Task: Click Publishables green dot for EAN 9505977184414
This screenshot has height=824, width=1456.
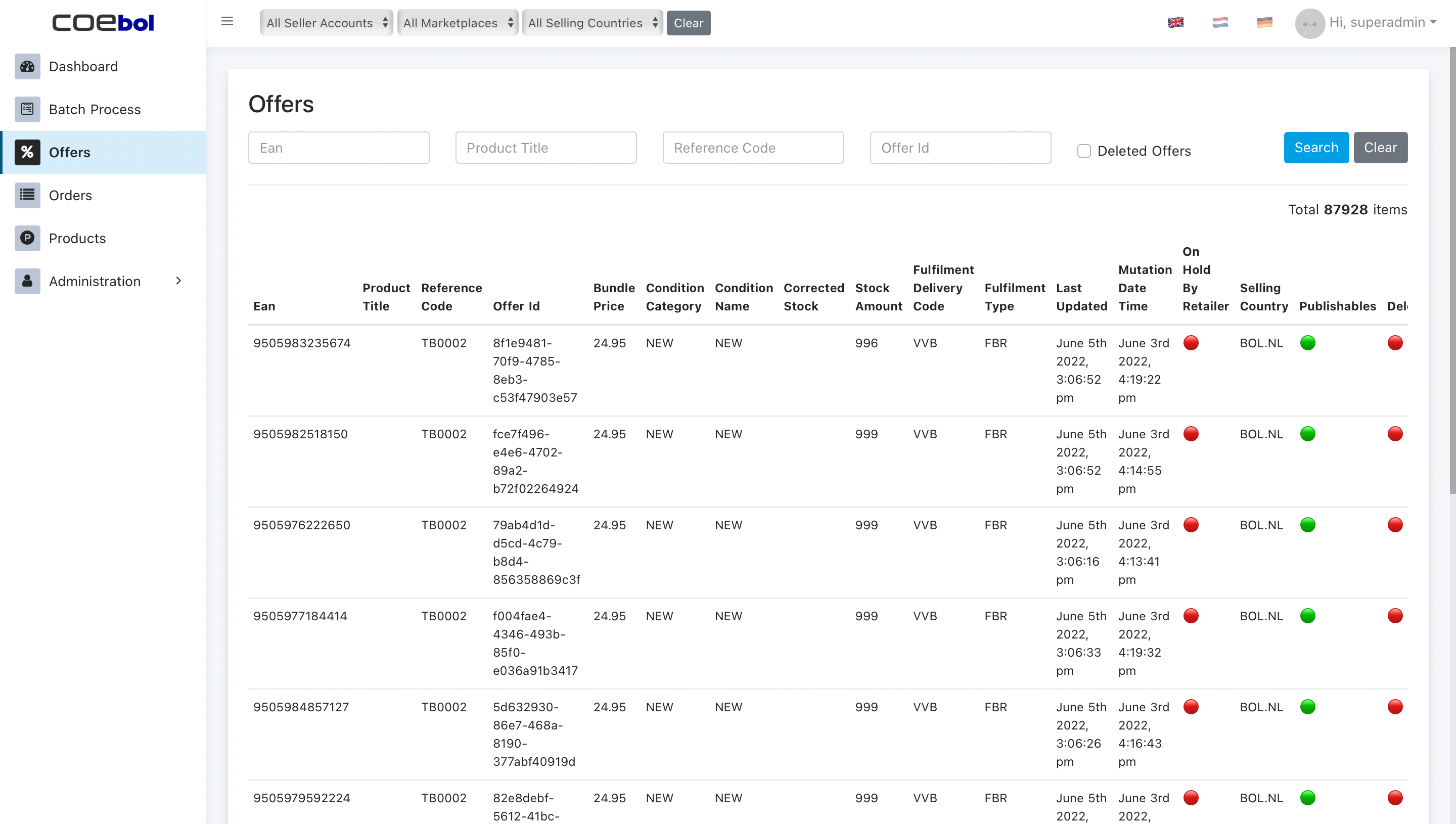Action: pos(1307,616)
